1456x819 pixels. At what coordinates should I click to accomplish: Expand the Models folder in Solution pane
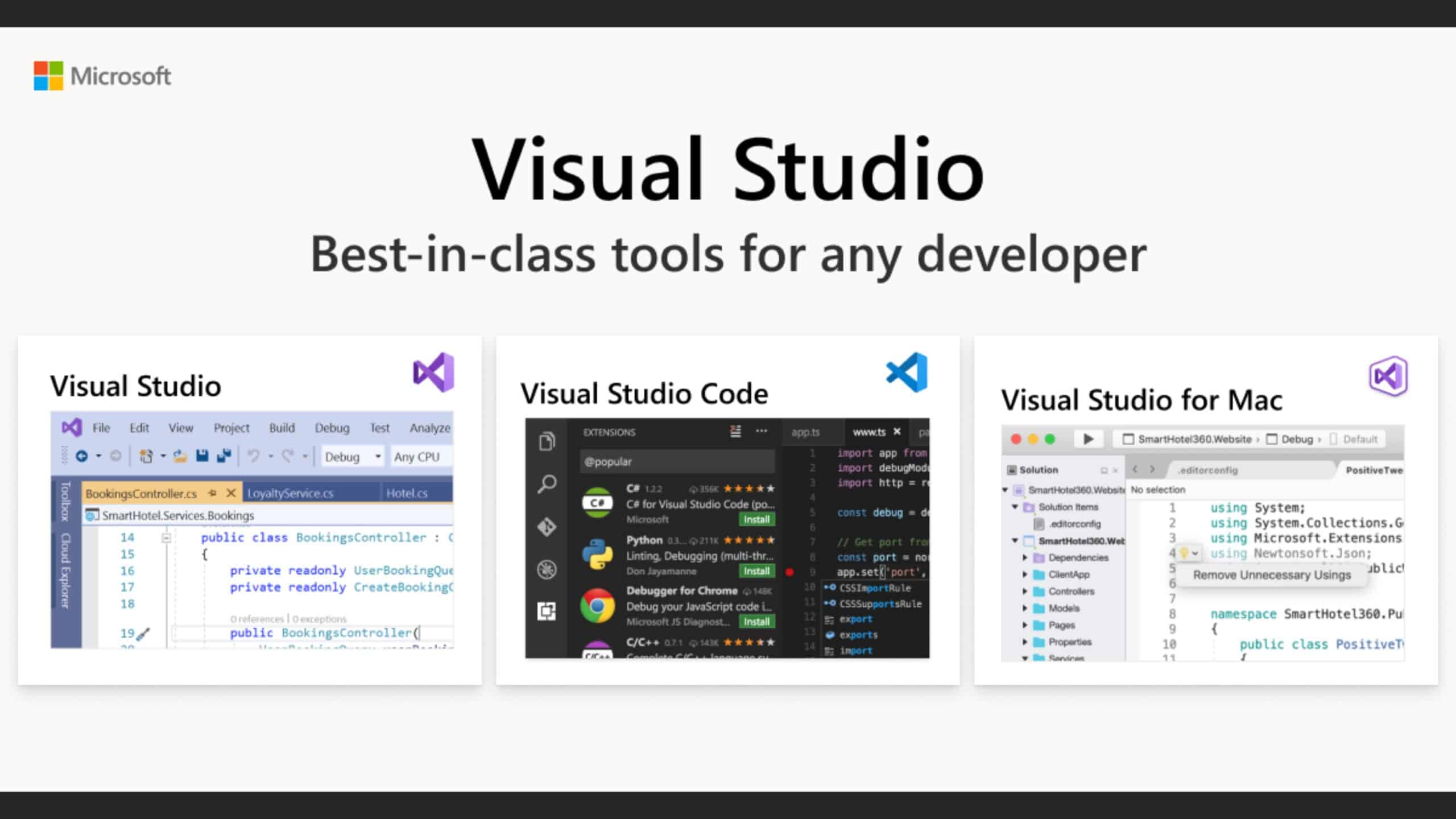click(1025, 608)
